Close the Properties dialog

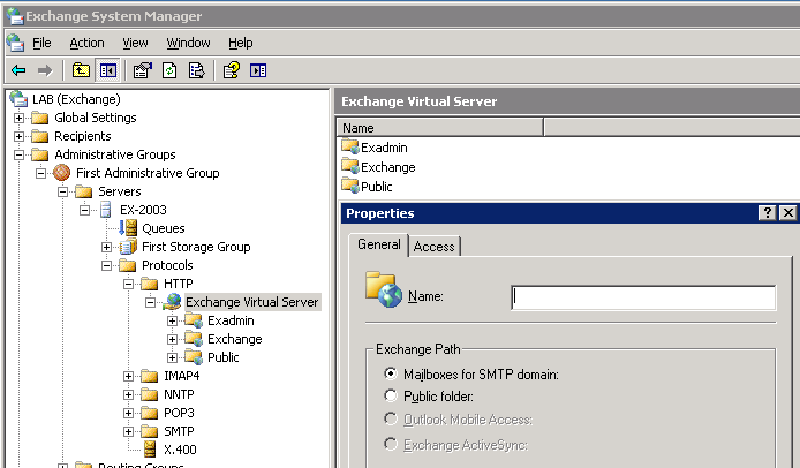tap(788, 213)
